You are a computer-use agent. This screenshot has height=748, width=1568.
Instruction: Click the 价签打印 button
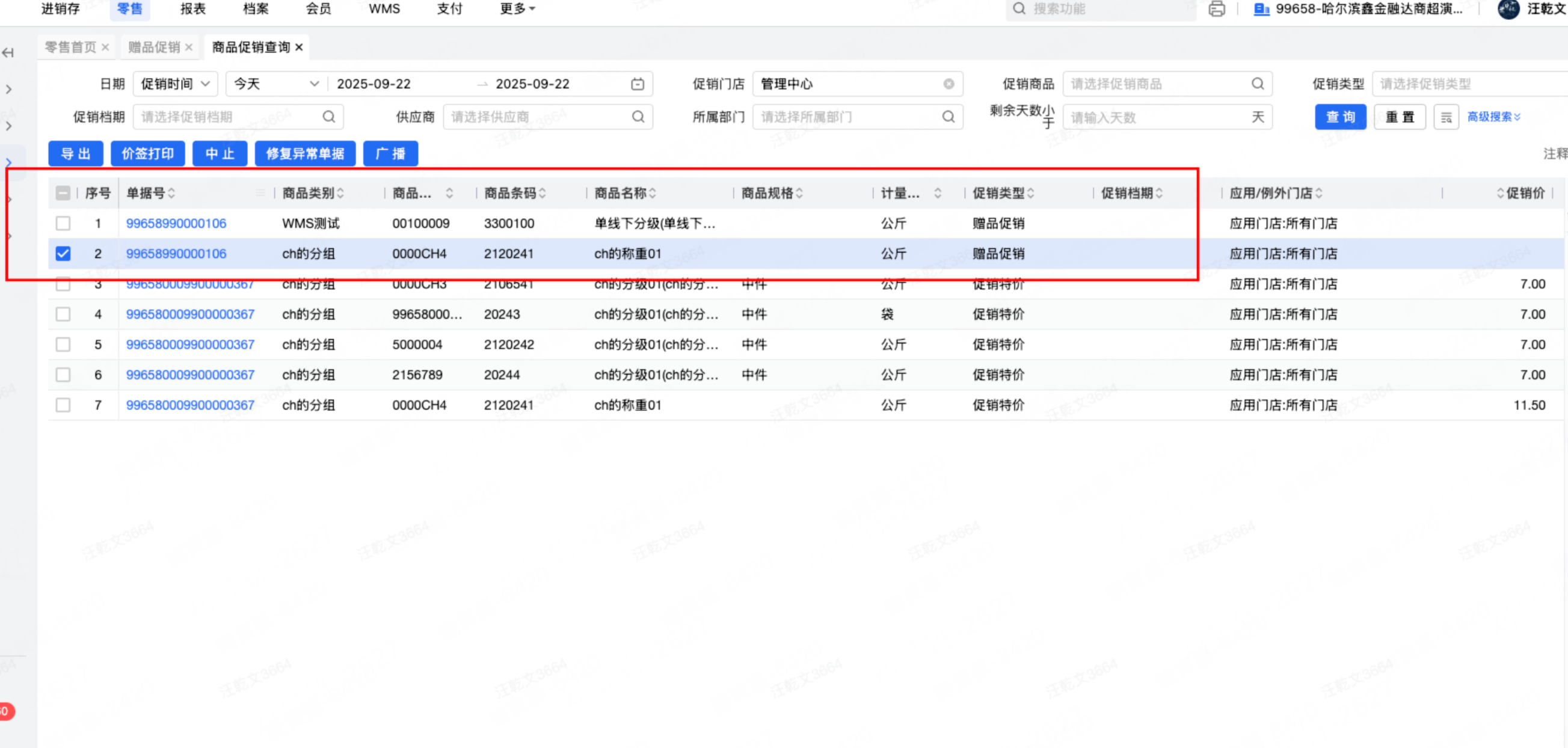tap(147, 154)
